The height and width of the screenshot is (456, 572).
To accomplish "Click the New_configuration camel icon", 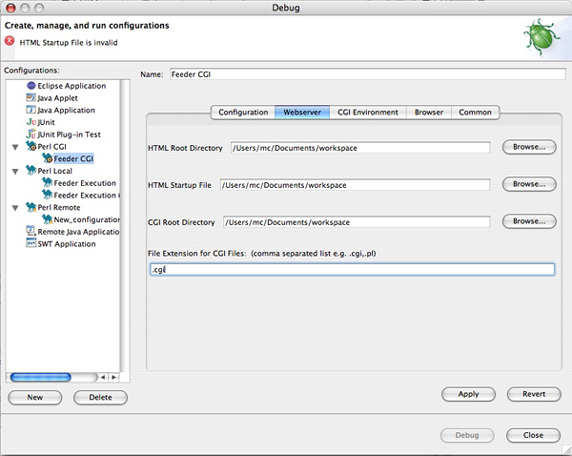I will 47,219.
